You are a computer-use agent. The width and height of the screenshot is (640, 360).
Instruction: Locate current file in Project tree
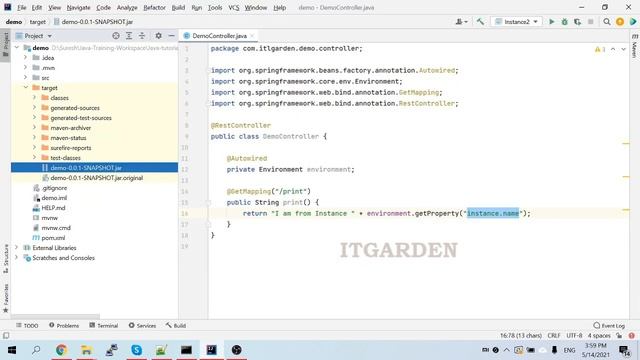tap(116, 36)
